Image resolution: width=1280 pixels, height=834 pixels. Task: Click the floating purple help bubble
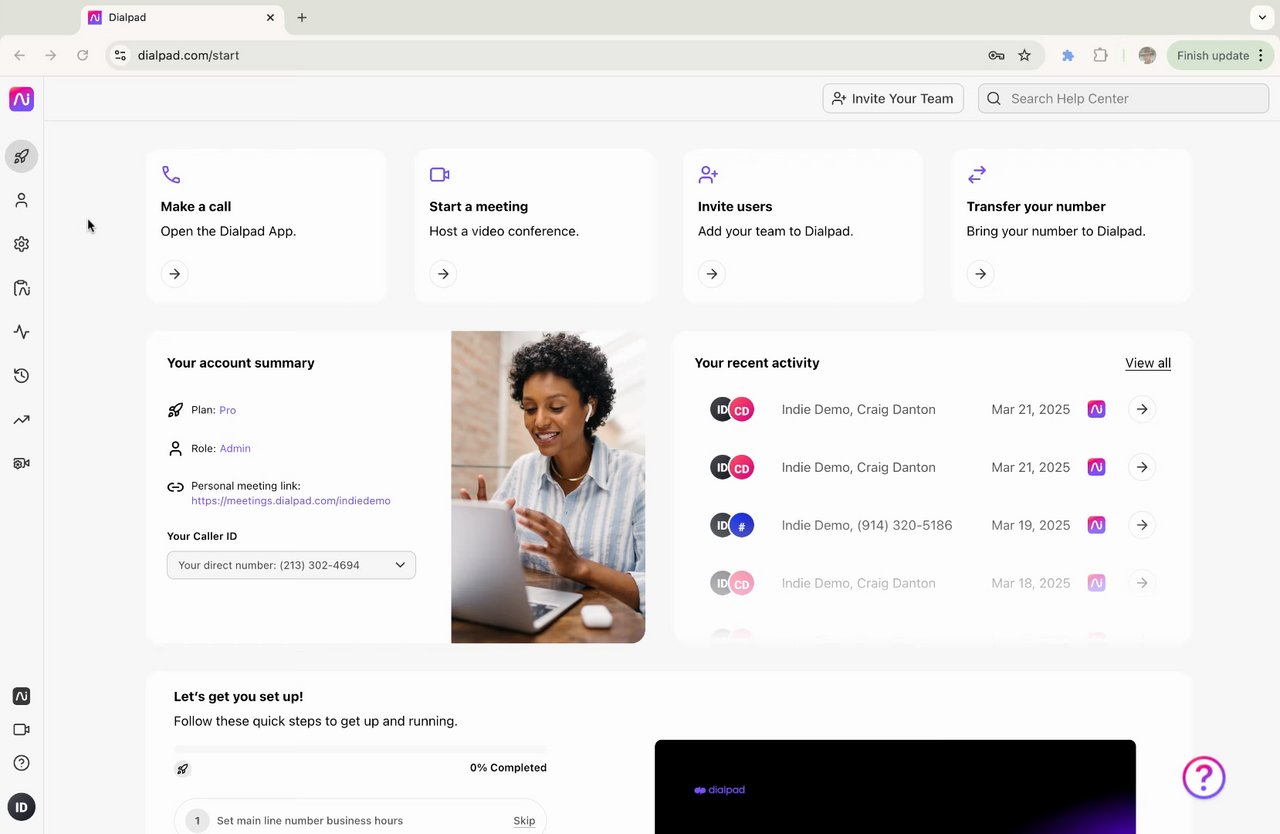(1204, 777)
